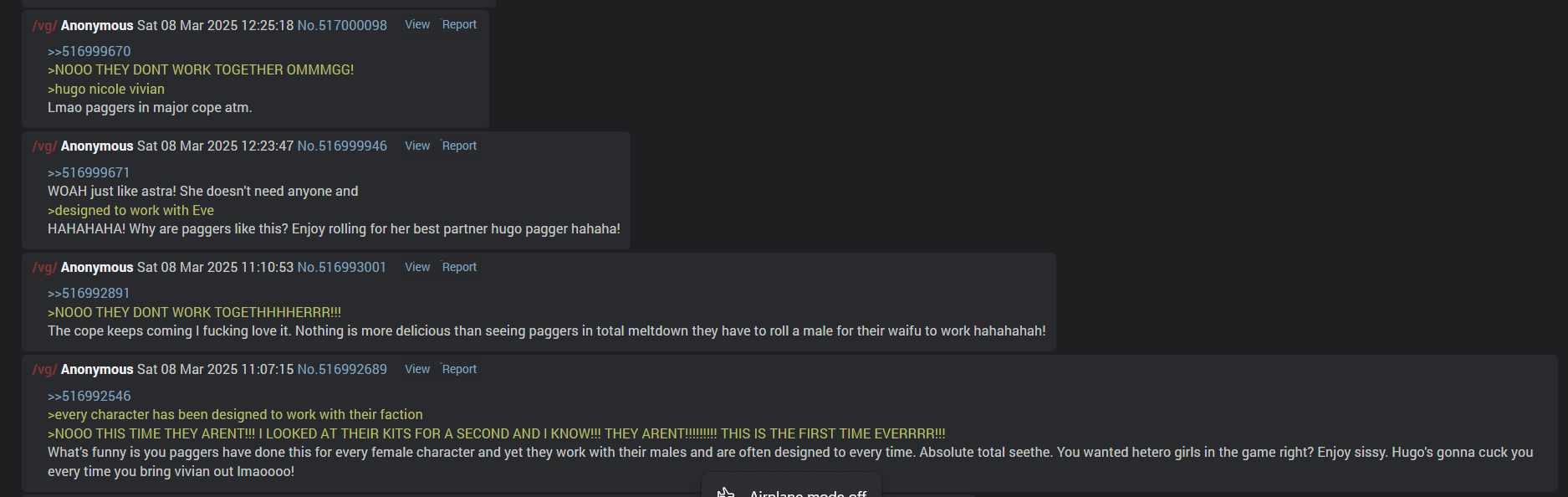Follow quote link >>516999671
1568x497 pixels.
89,172
